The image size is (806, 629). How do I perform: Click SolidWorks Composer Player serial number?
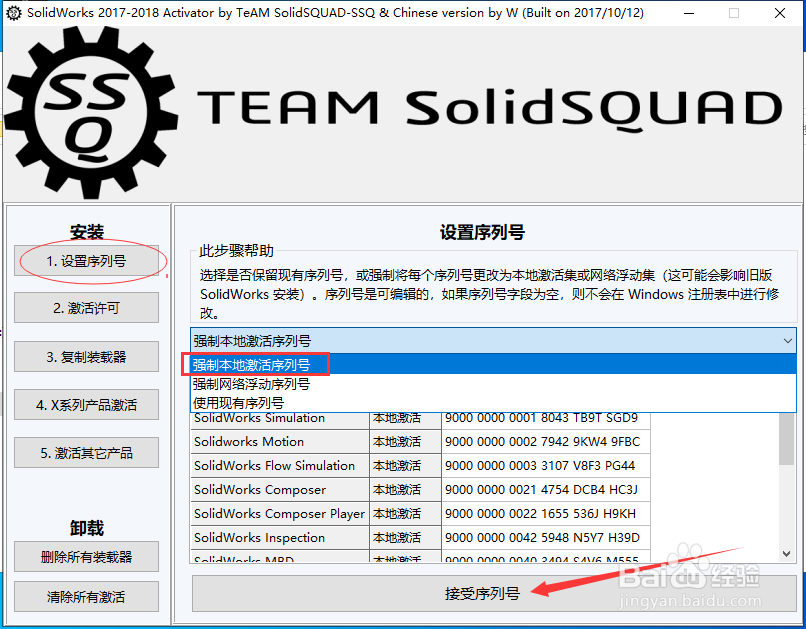click(546, 513)
